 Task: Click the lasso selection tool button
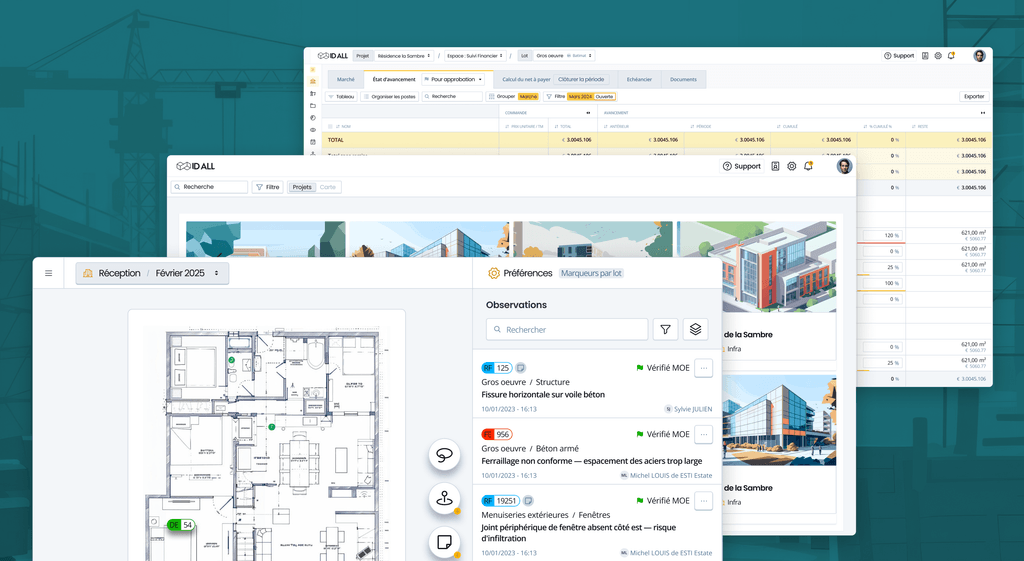click(444, 455)
